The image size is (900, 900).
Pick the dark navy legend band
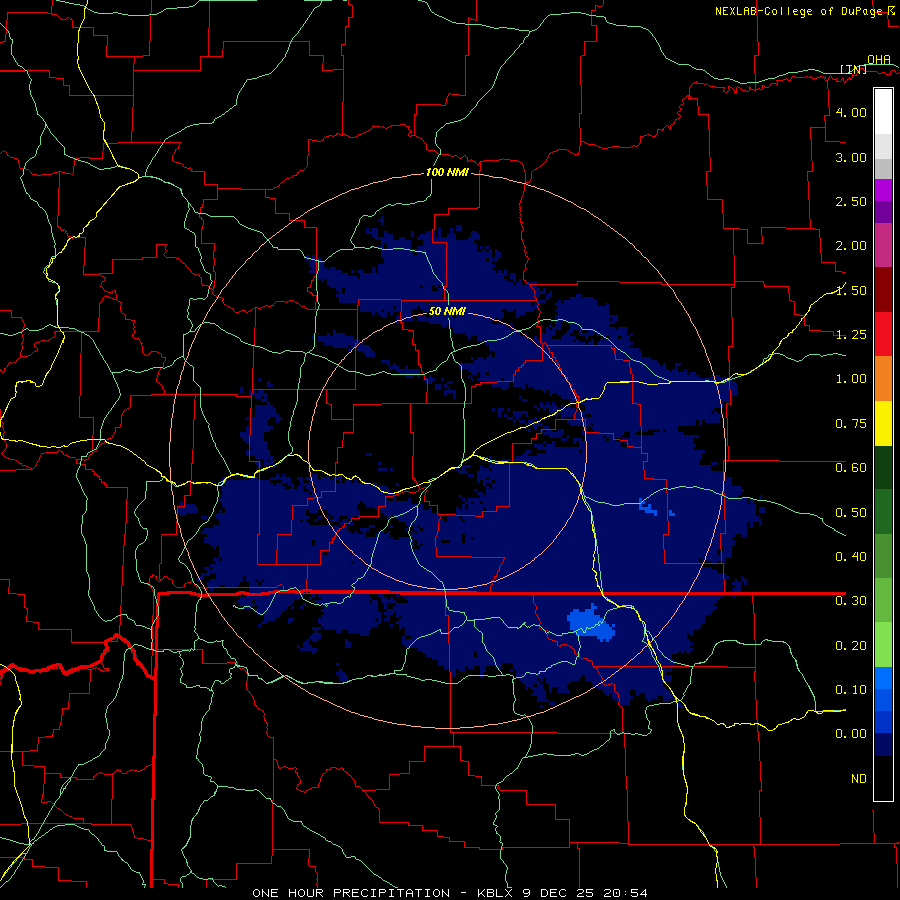click(883, 745)
